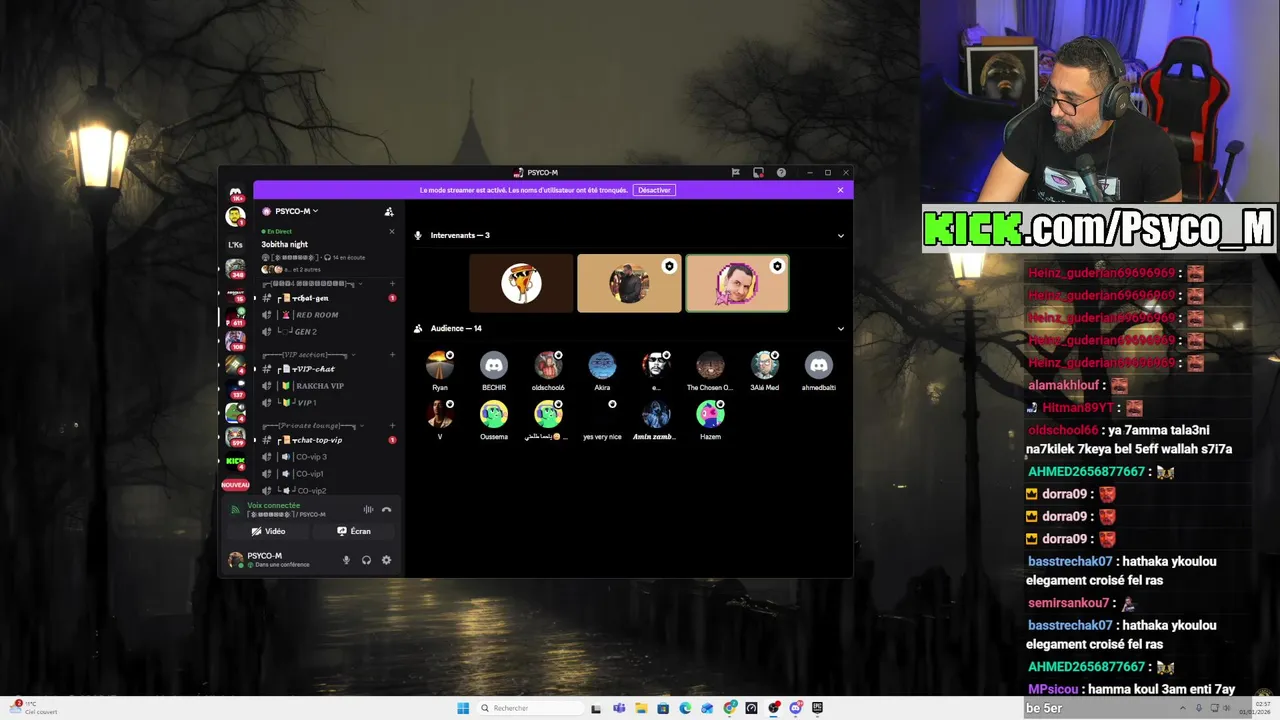Open the screen-share icon in Discord title bar
Screen dimensions: 1280x720
758,172
